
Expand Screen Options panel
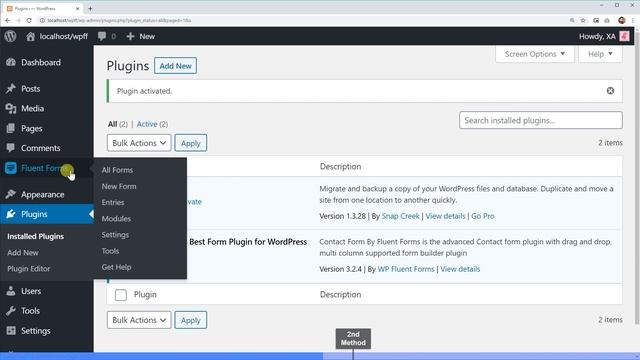(535, 54)
